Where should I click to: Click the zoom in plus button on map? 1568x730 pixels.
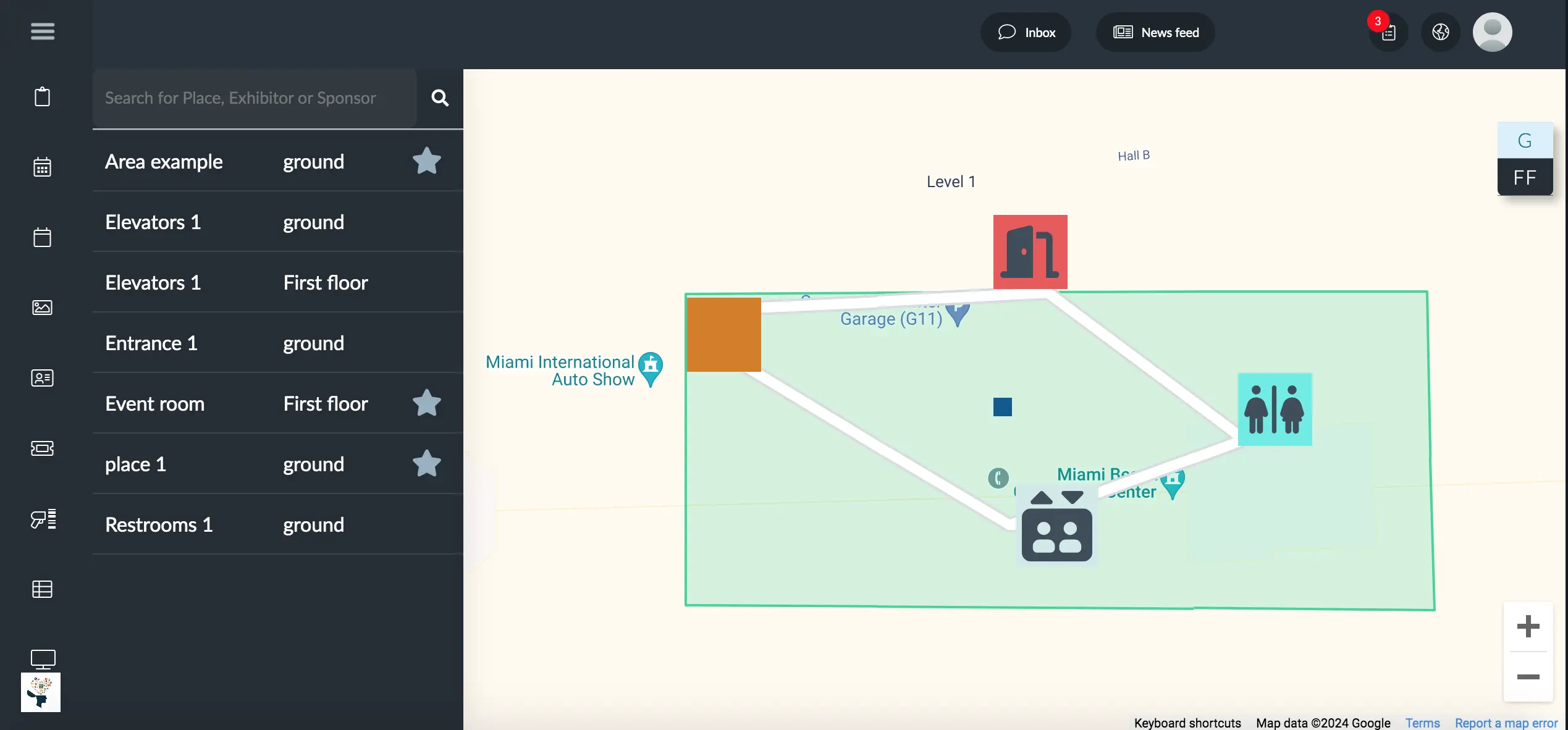coord(1527,626)
